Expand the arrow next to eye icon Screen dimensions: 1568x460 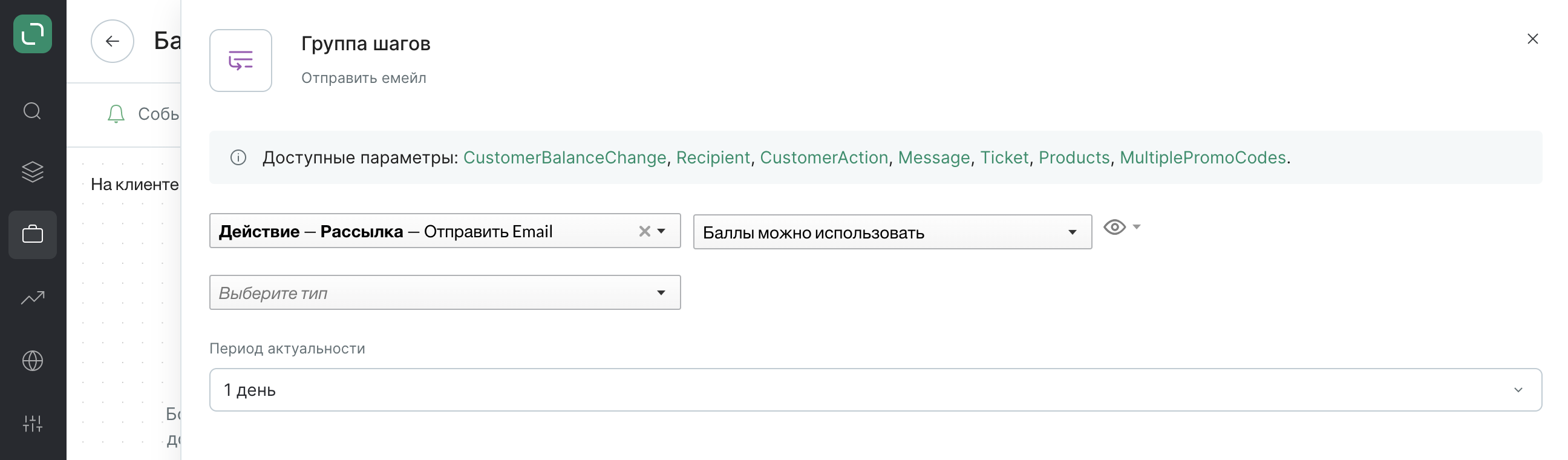click(x=1136, y=226)
